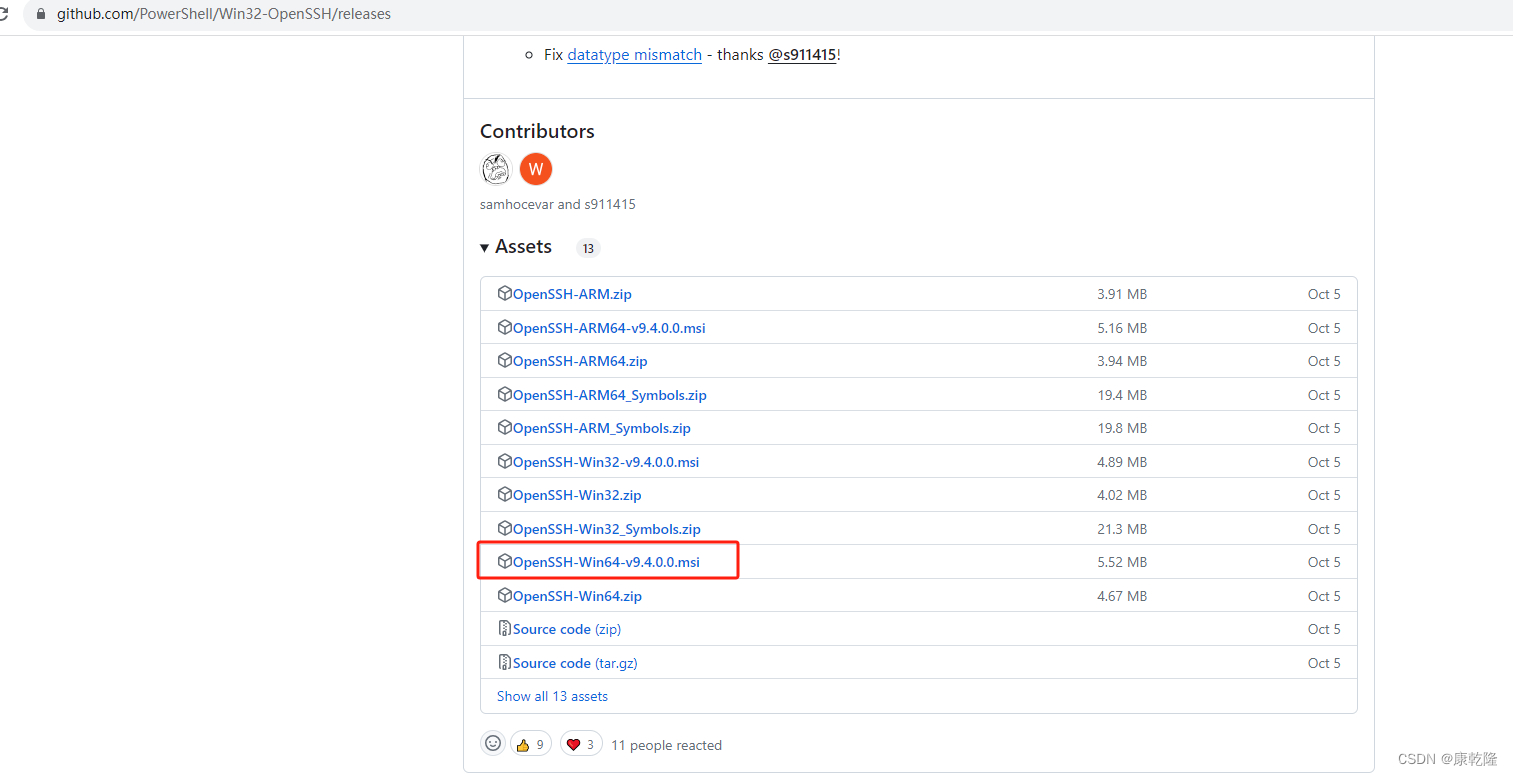Click 11 people reacted text

666,745
